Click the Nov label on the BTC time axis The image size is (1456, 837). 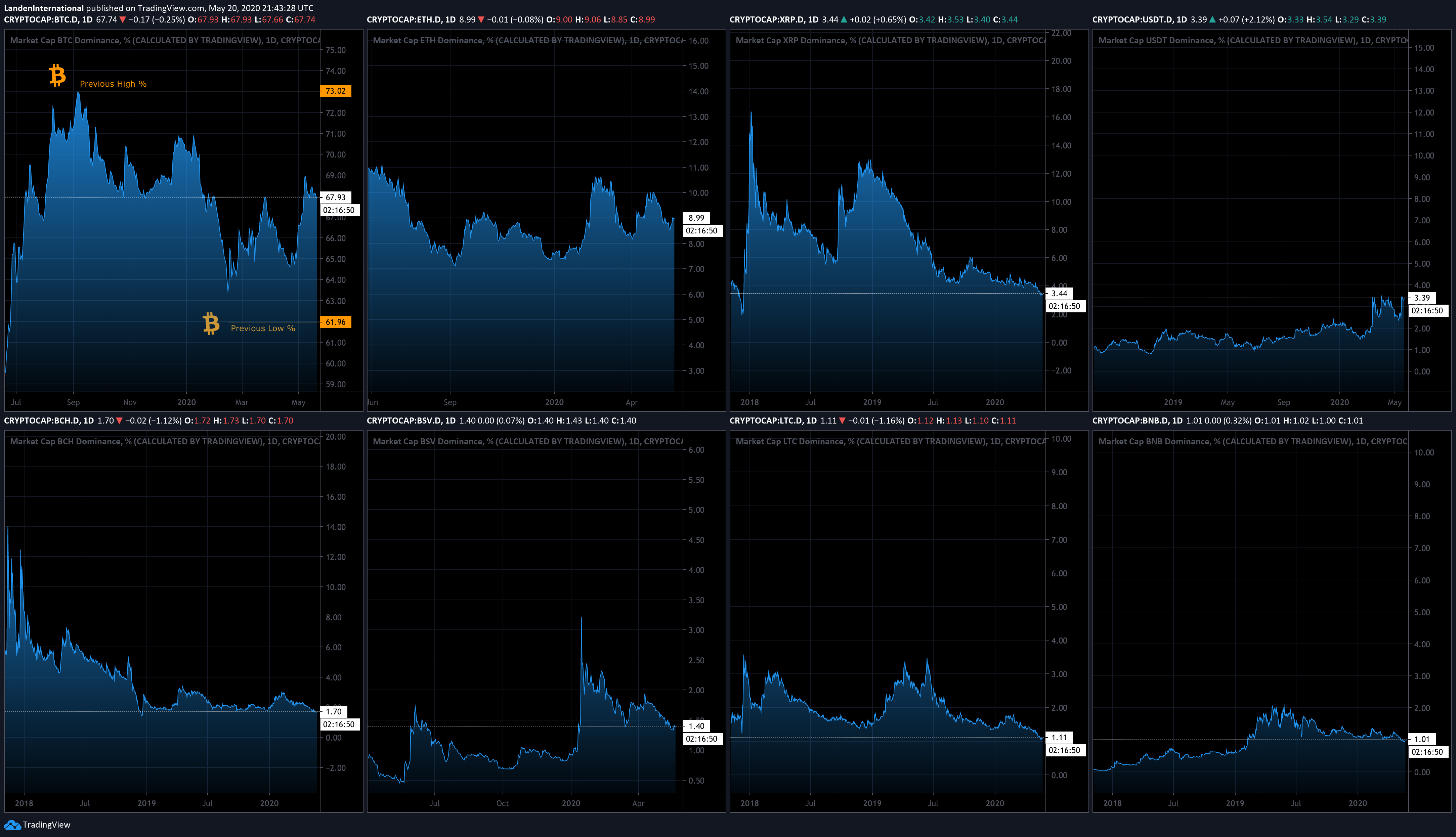click(x=130, y=402)
